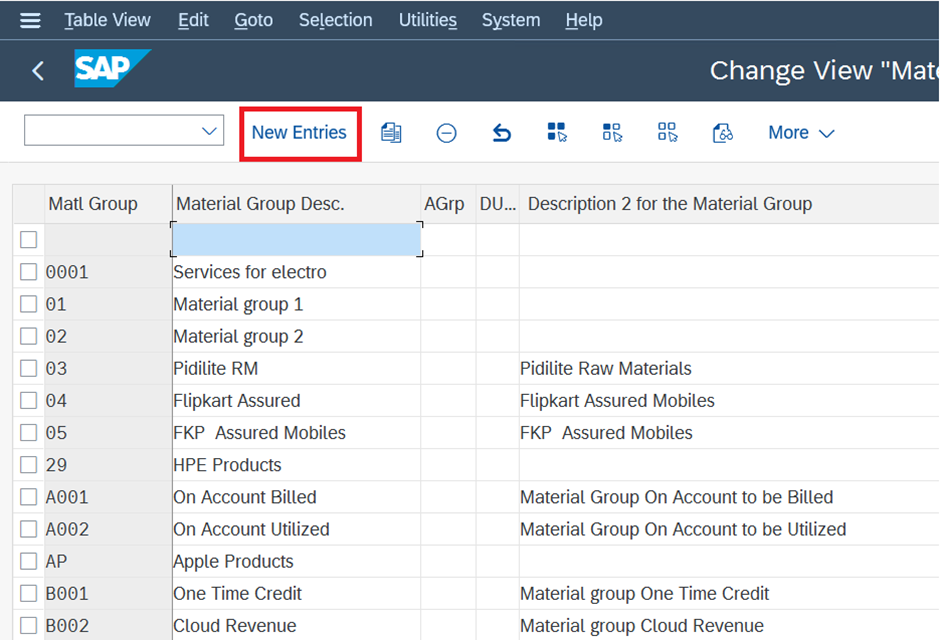Open the hamburger main menu icon
The image size is (940, 640).
pos(30,20)
